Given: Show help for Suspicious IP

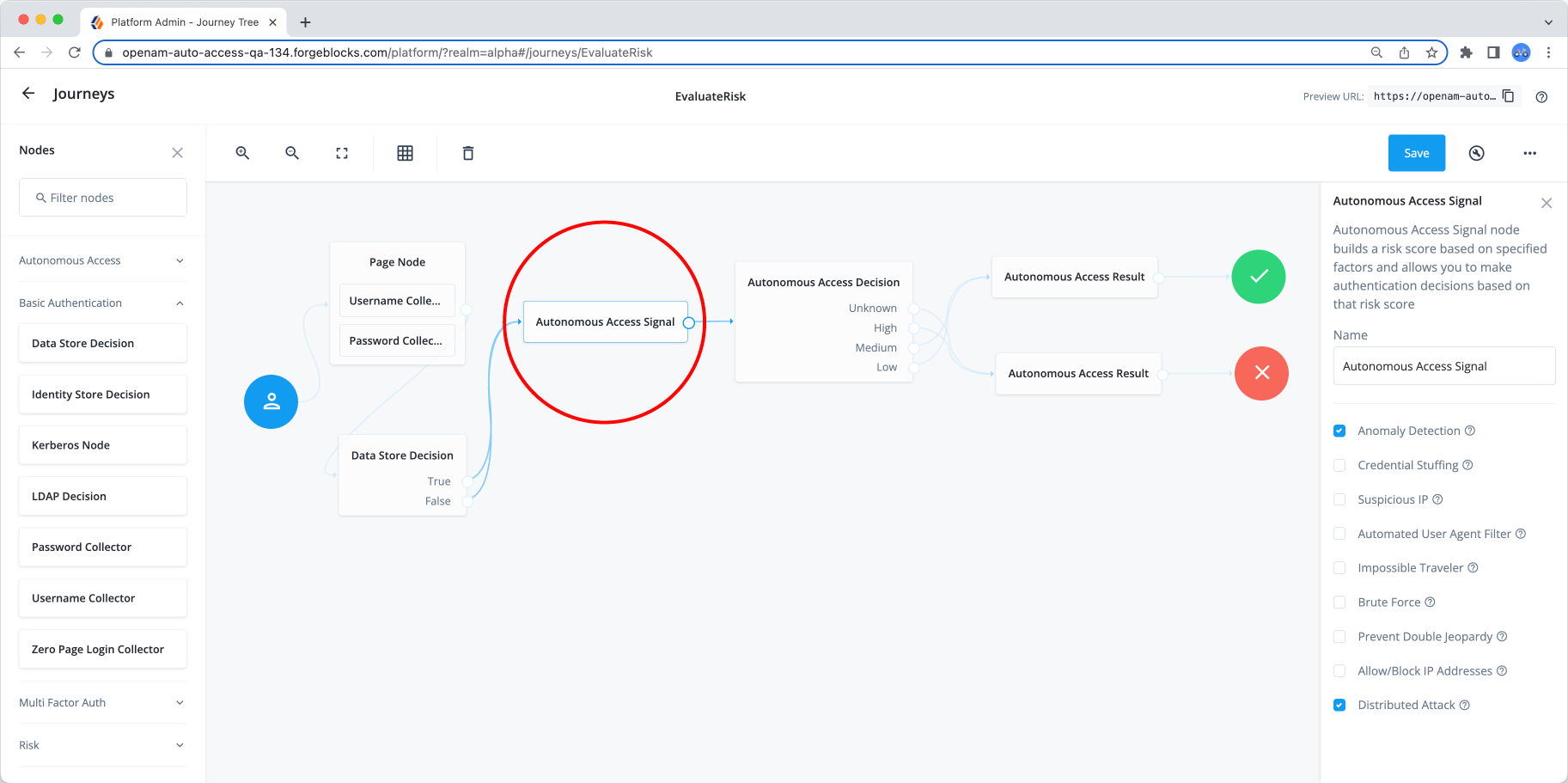Looking at the screenshot, I should coord(1438,499).
